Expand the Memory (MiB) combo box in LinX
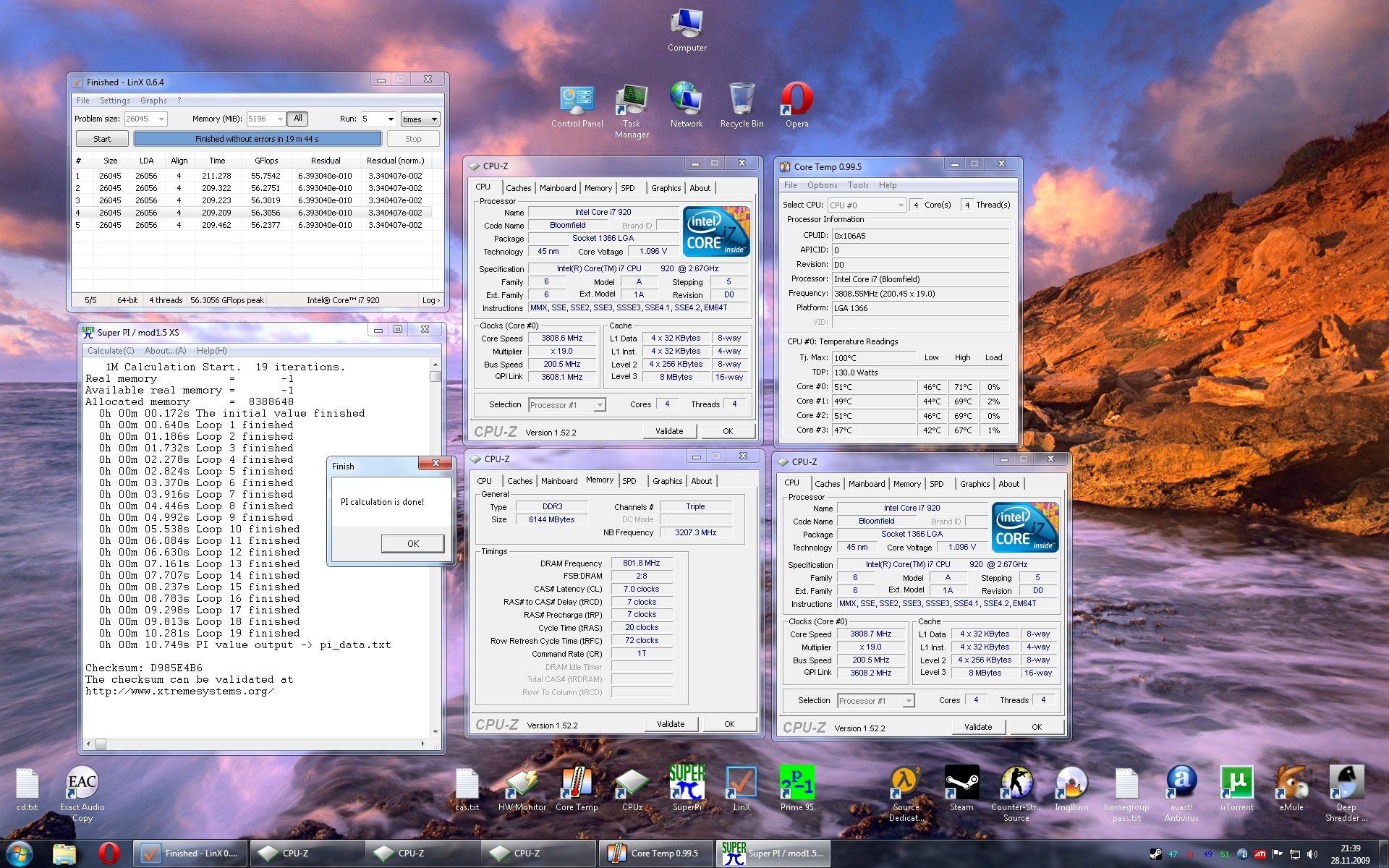The image size is (1389, 868). coord(280,119)
